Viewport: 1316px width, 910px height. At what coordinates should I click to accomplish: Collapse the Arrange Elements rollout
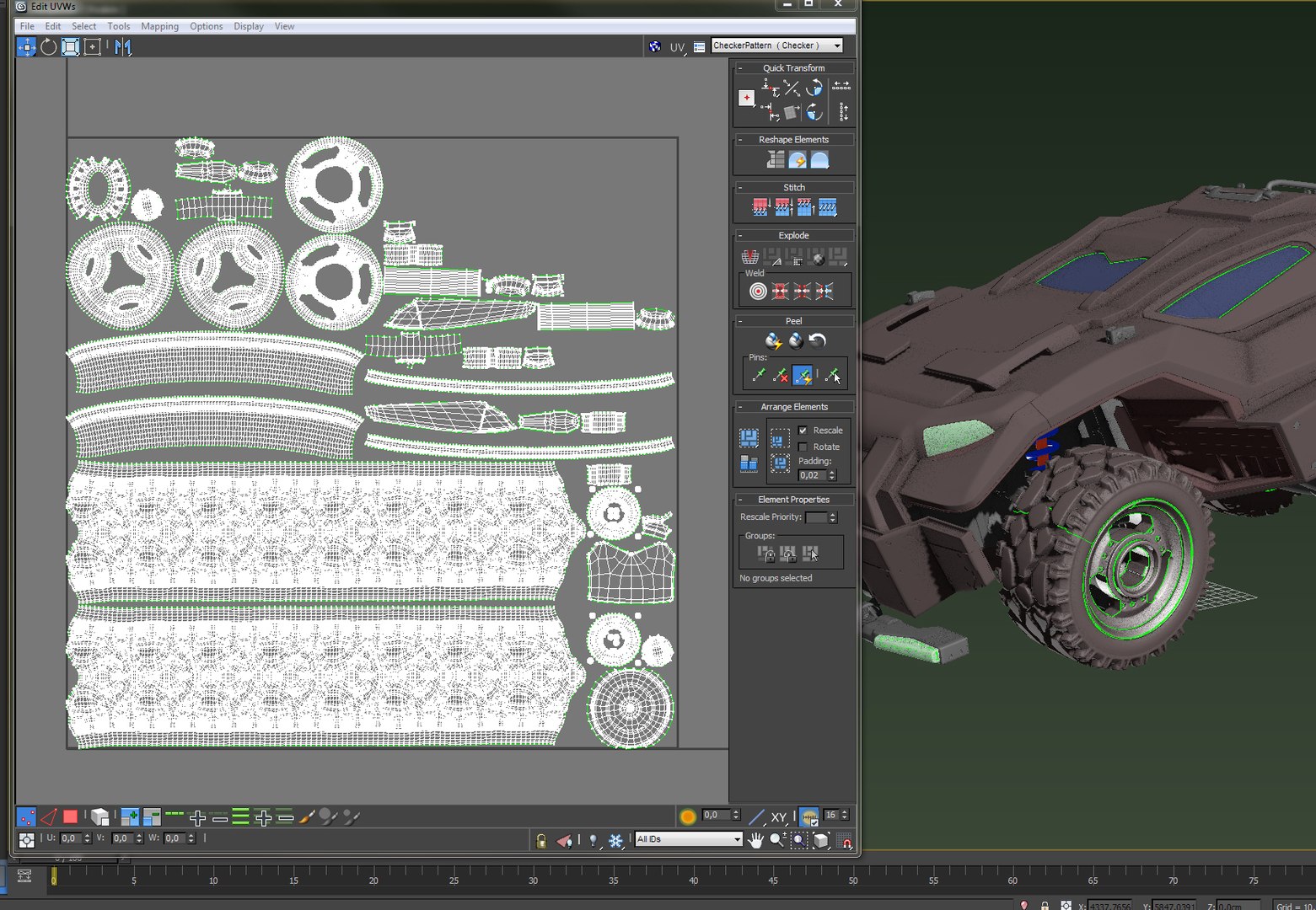tap(741, 407)
